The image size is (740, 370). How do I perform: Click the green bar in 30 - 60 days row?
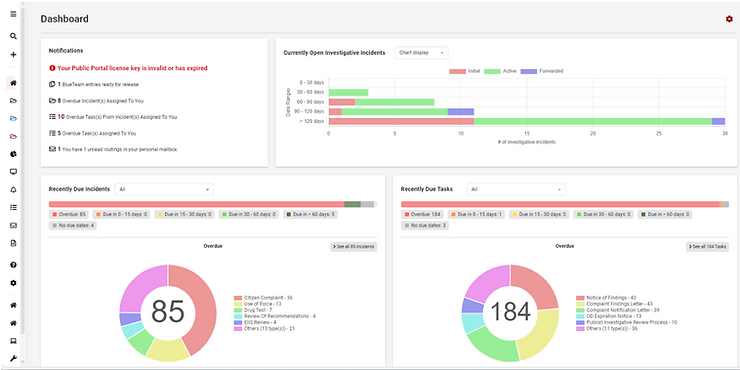(348, 92)
